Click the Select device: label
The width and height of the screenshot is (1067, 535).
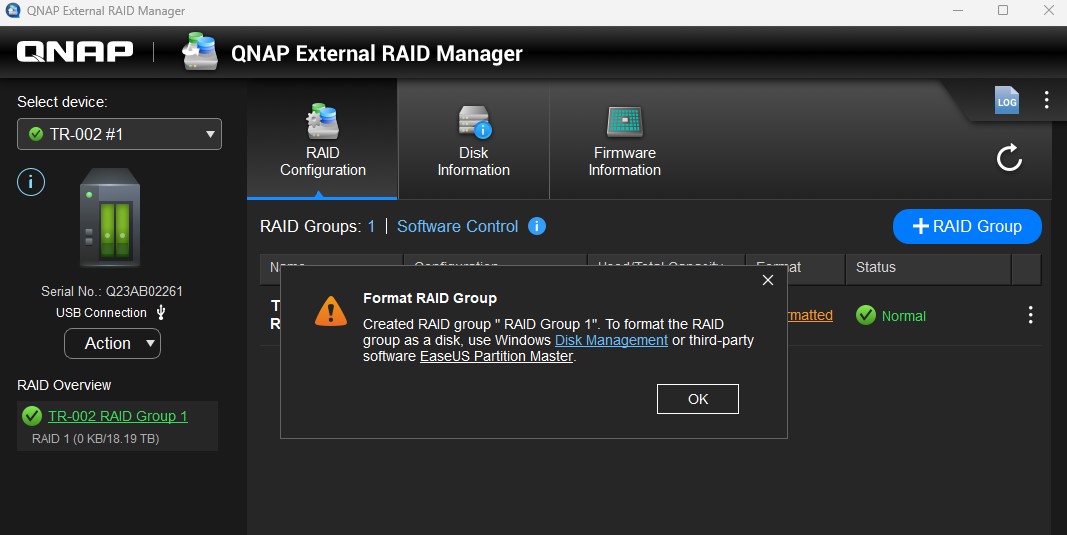62,102
